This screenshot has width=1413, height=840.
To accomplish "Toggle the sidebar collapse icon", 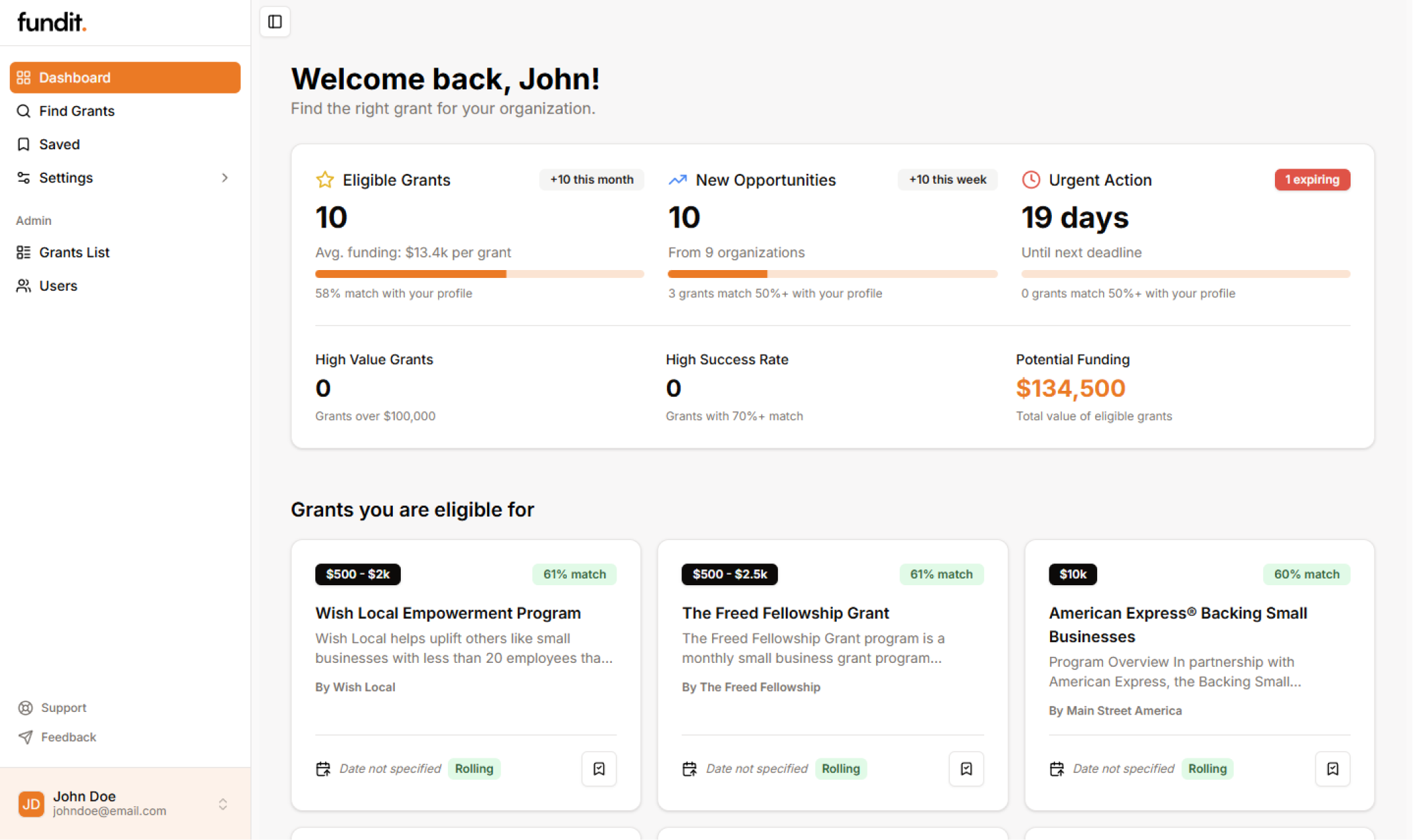I will [275, 22].
